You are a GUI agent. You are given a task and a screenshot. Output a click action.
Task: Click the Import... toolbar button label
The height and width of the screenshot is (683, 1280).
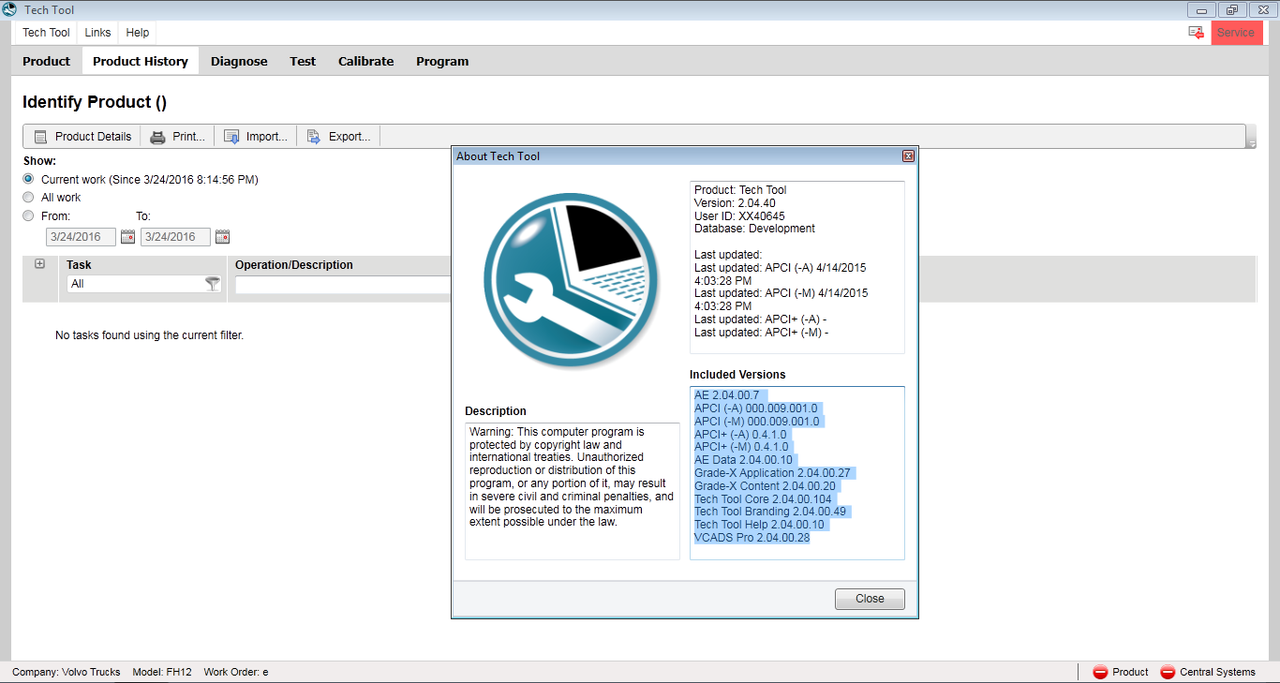point(267,136)
